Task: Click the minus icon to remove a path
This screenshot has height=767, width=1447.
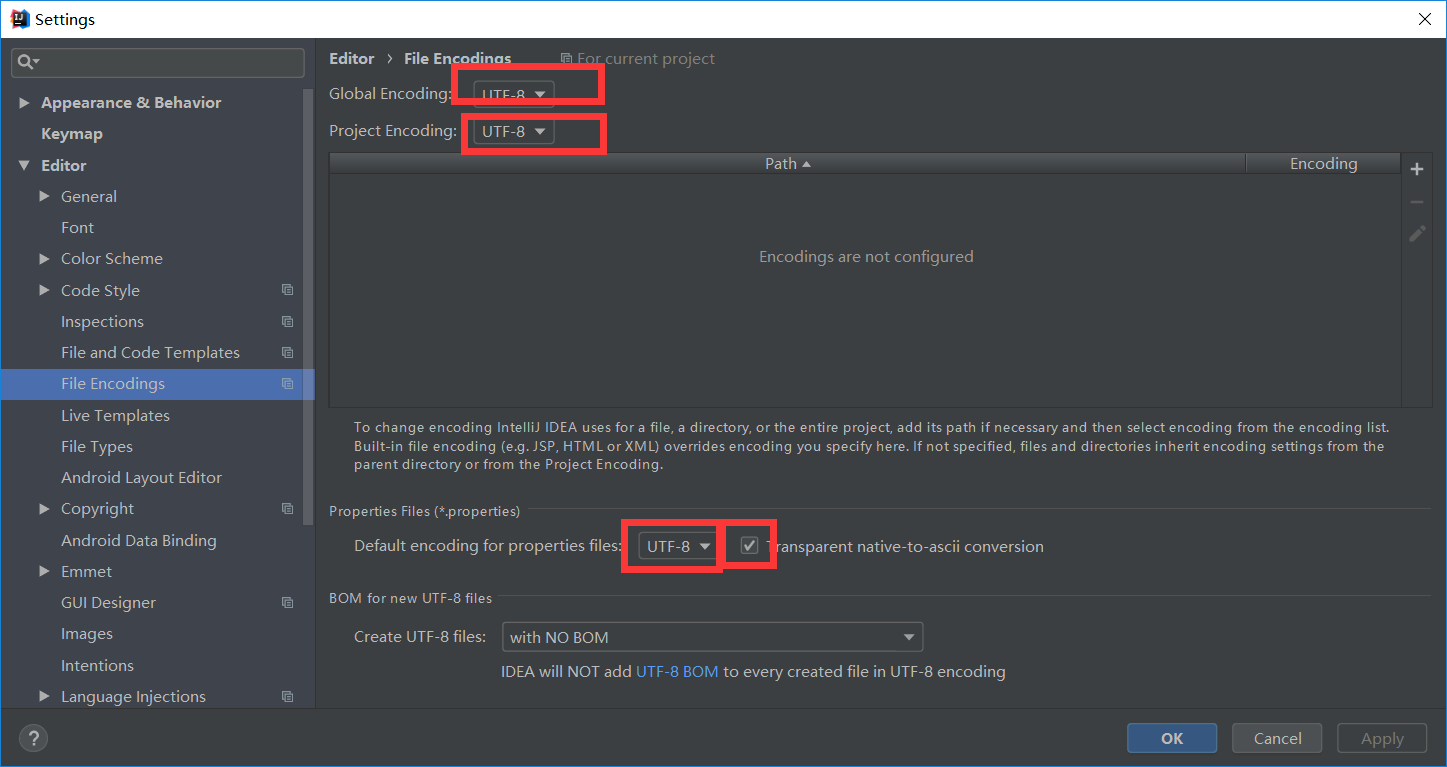Action: pyautogui.click(x=1417, y=202)
